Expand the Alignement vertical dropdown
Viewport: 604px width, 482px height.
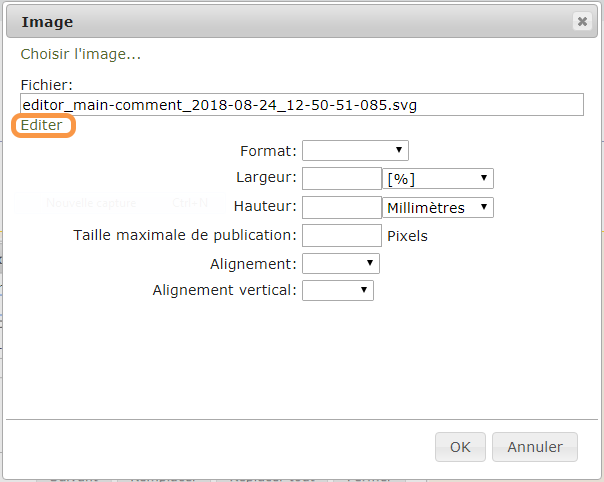pyautogui.click(x=338, y=290)
